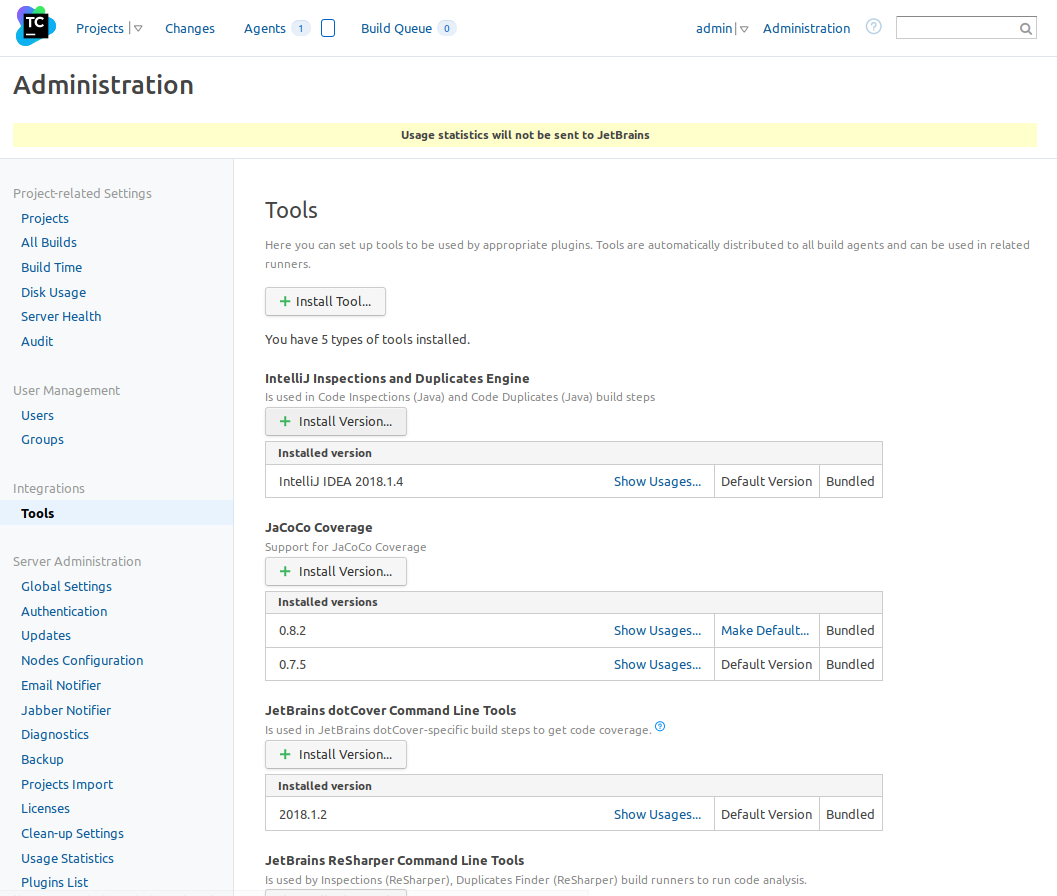The height and width of the screenshot is (896, 1057).
Task: Open the help question mark icon in header
Action: [x=874, y=27]
